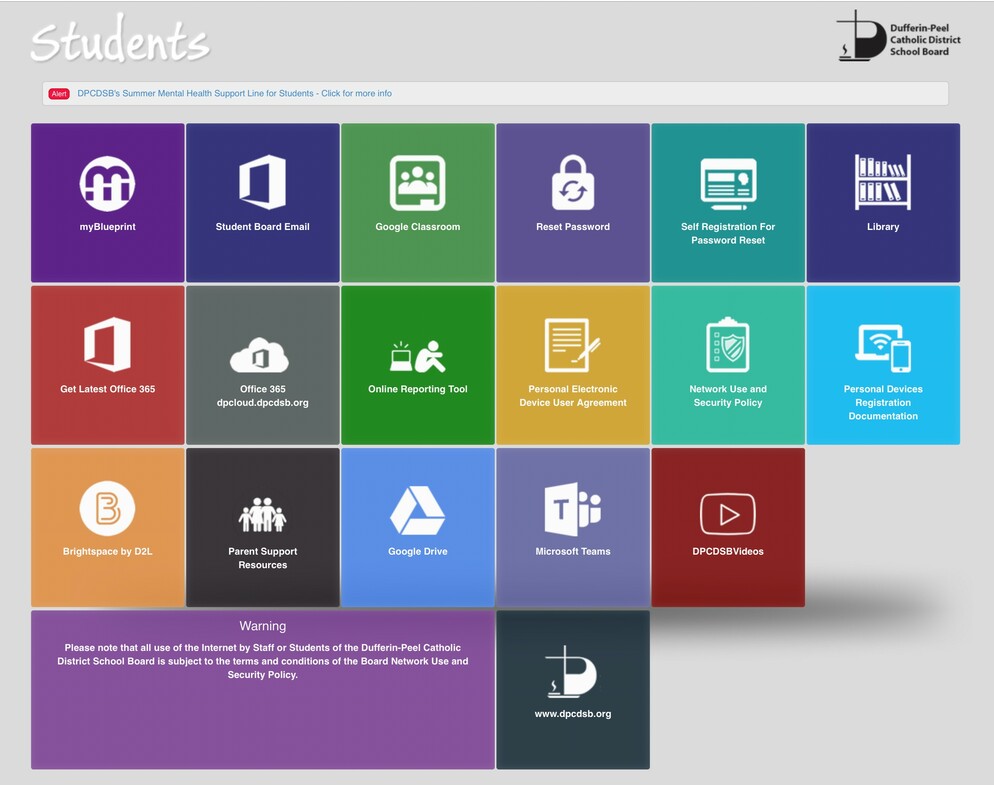
Task: Click the Online Reporting Tool label
Action: coord(417,389)
